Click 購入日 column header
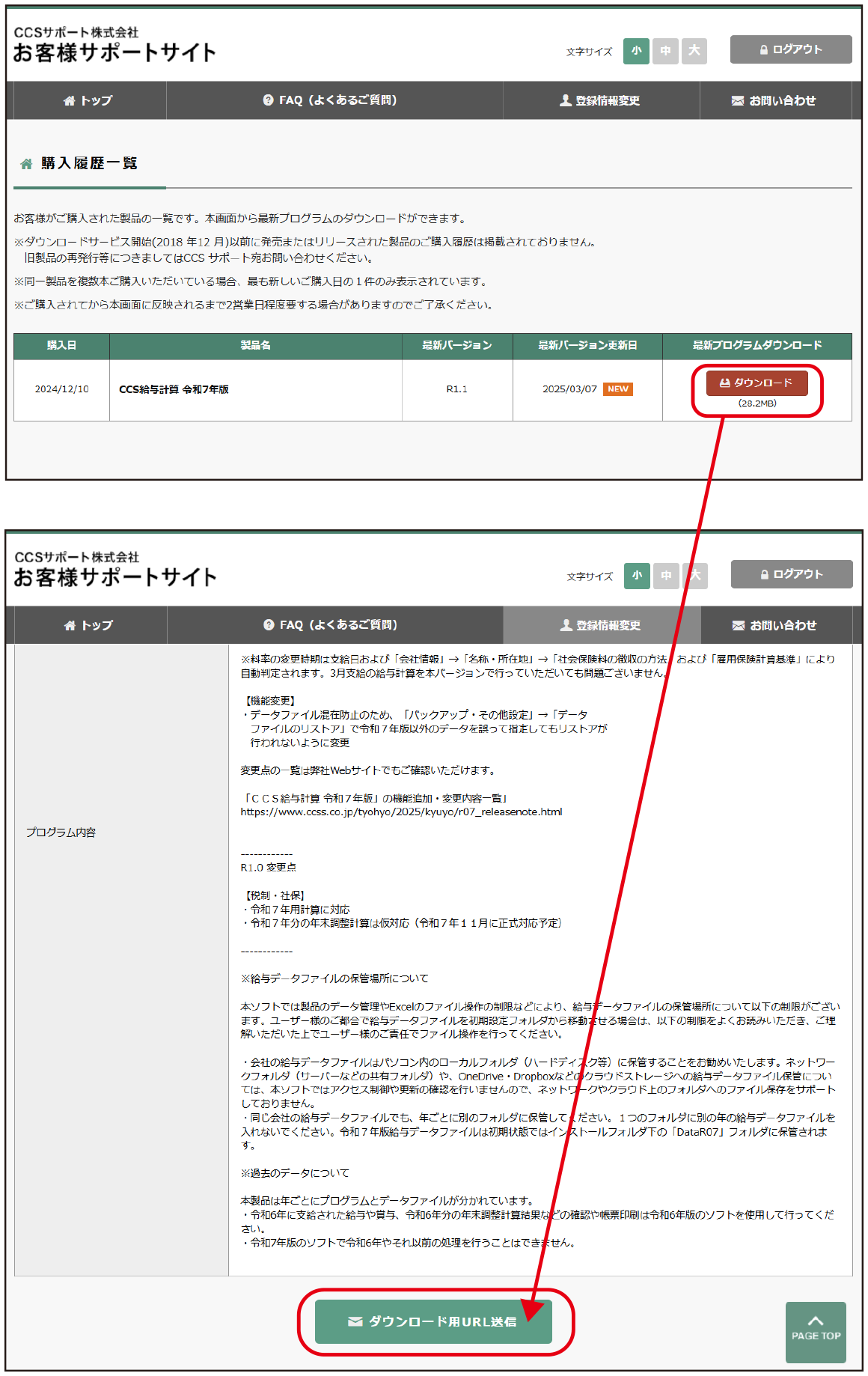This screenshot has height=1376, width=868. coord(61,345)
